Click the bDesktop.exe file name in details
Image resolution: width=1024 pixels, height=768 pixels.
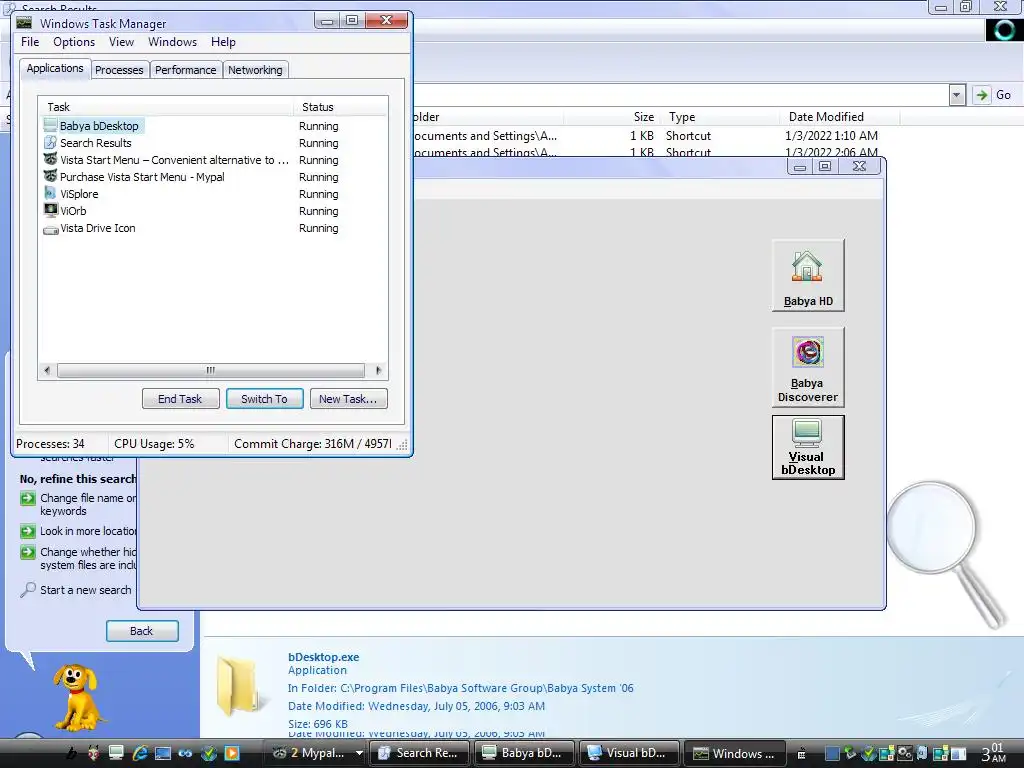pyautogui.click(x=323, y=657)
